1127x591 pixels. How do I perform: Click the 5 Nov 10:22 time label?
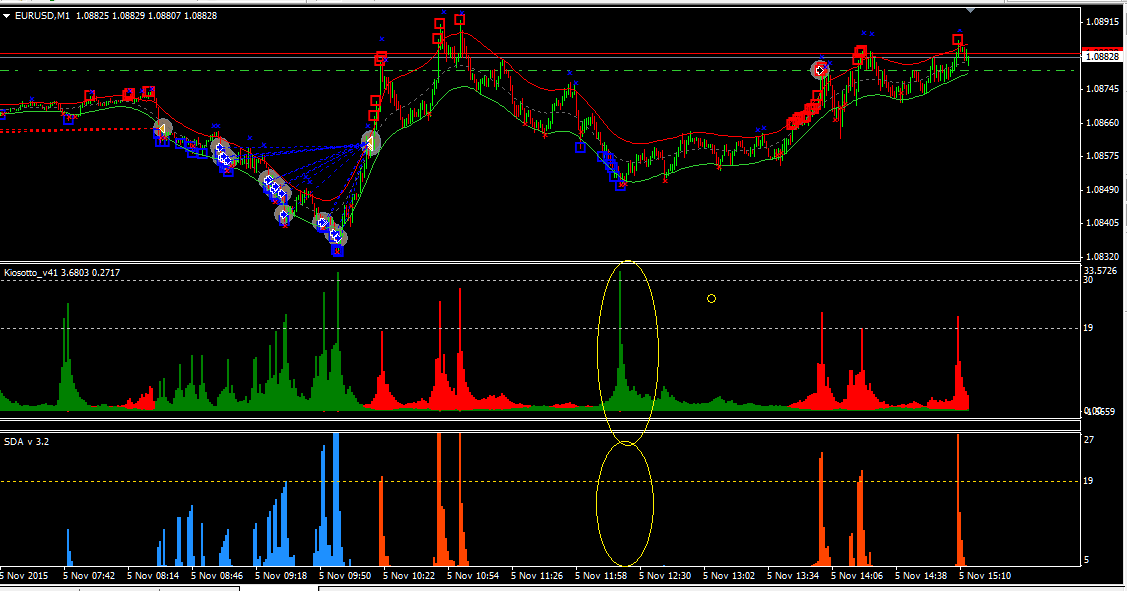pos(409,575)
